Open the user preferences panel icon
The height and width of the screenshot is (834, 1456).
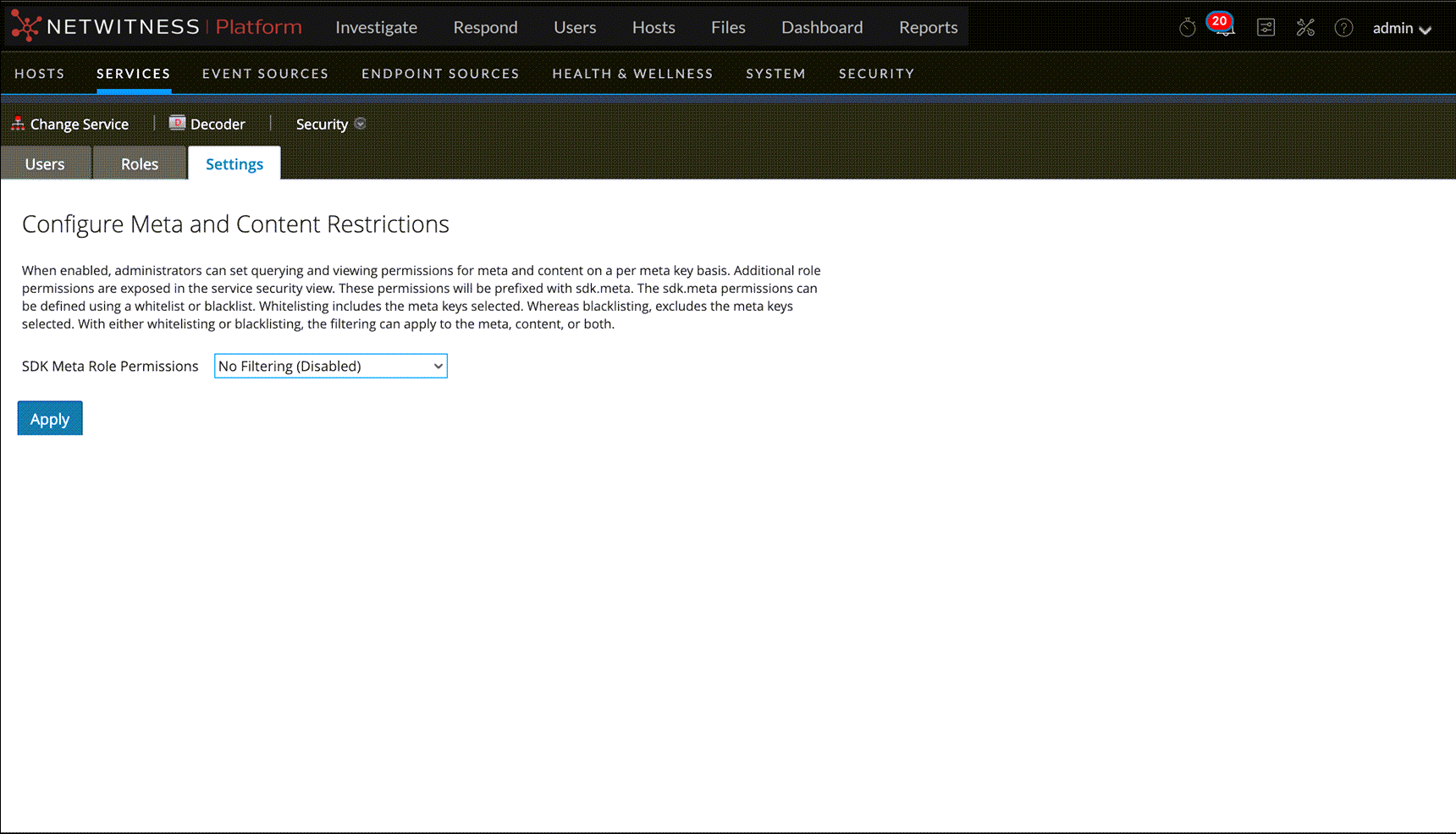coord(1266,27)
